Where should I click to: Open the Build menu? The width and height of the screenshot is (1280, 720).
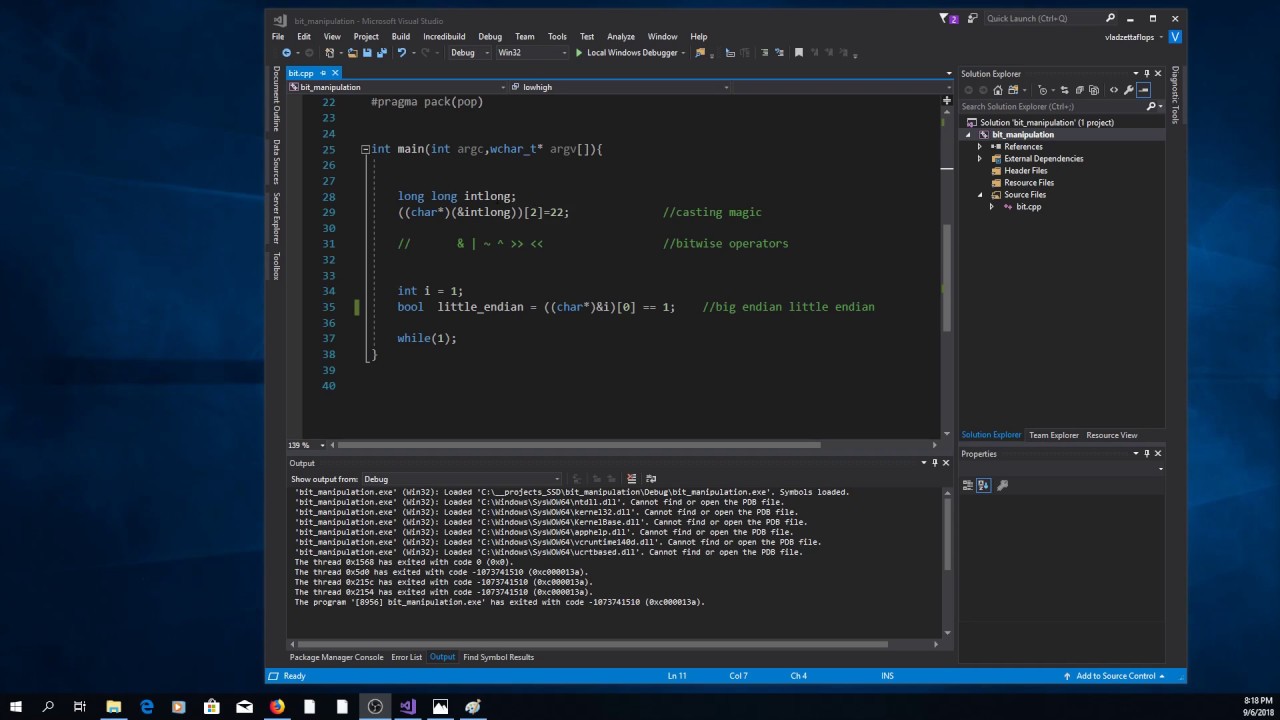[x=400, y=36]
